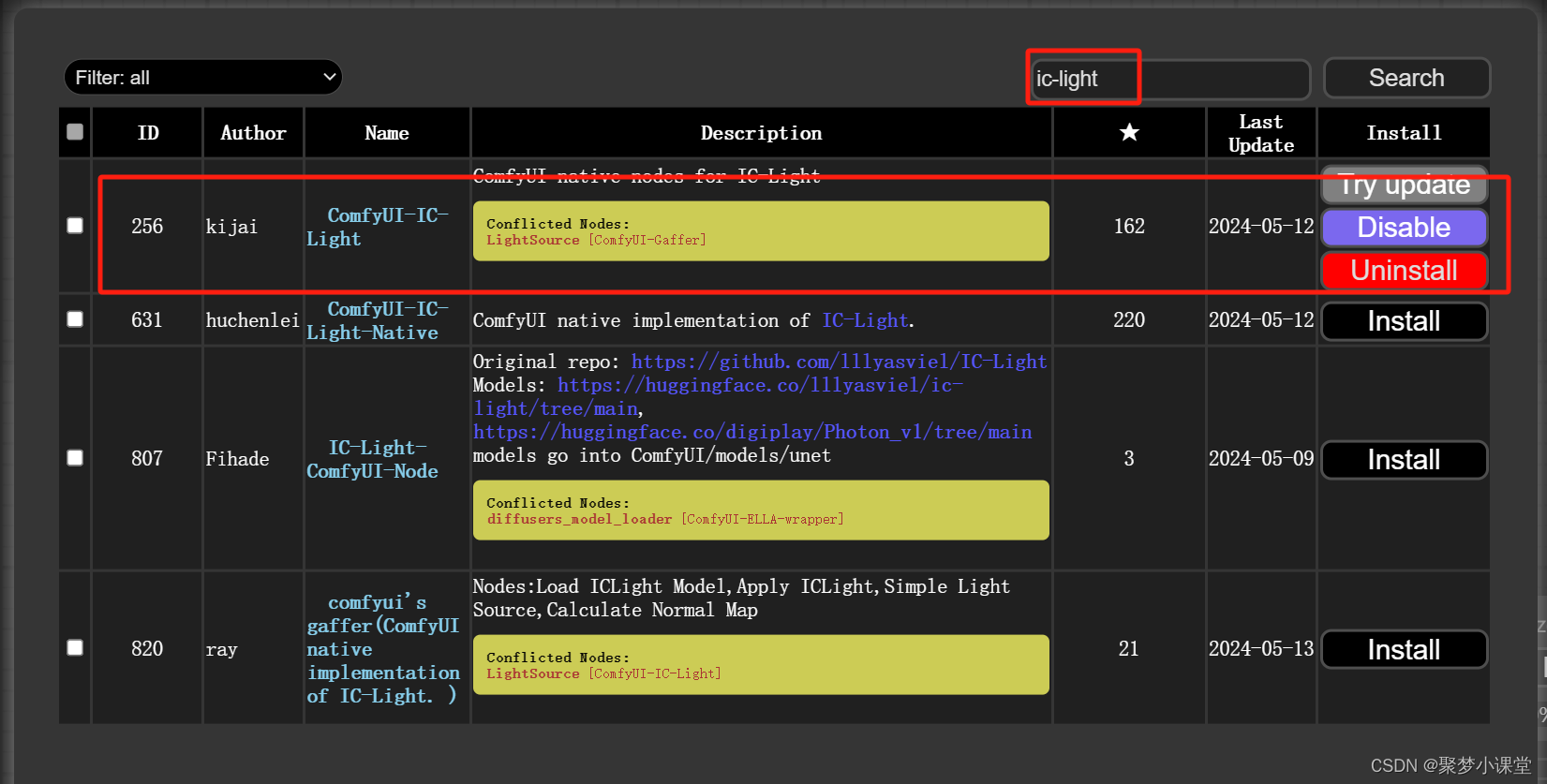Screen dimensions: 1547x784
Task: Open the huggingface digiplay Photon_v1 link
Action: click(x=752, y=432)
